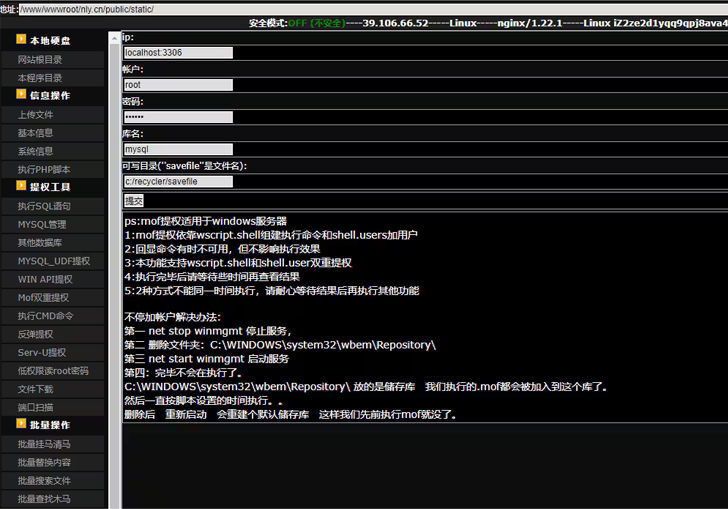Focus the 帐户 field containing root
The width and height of the screenshot is (728, 509).
(178, 85)
